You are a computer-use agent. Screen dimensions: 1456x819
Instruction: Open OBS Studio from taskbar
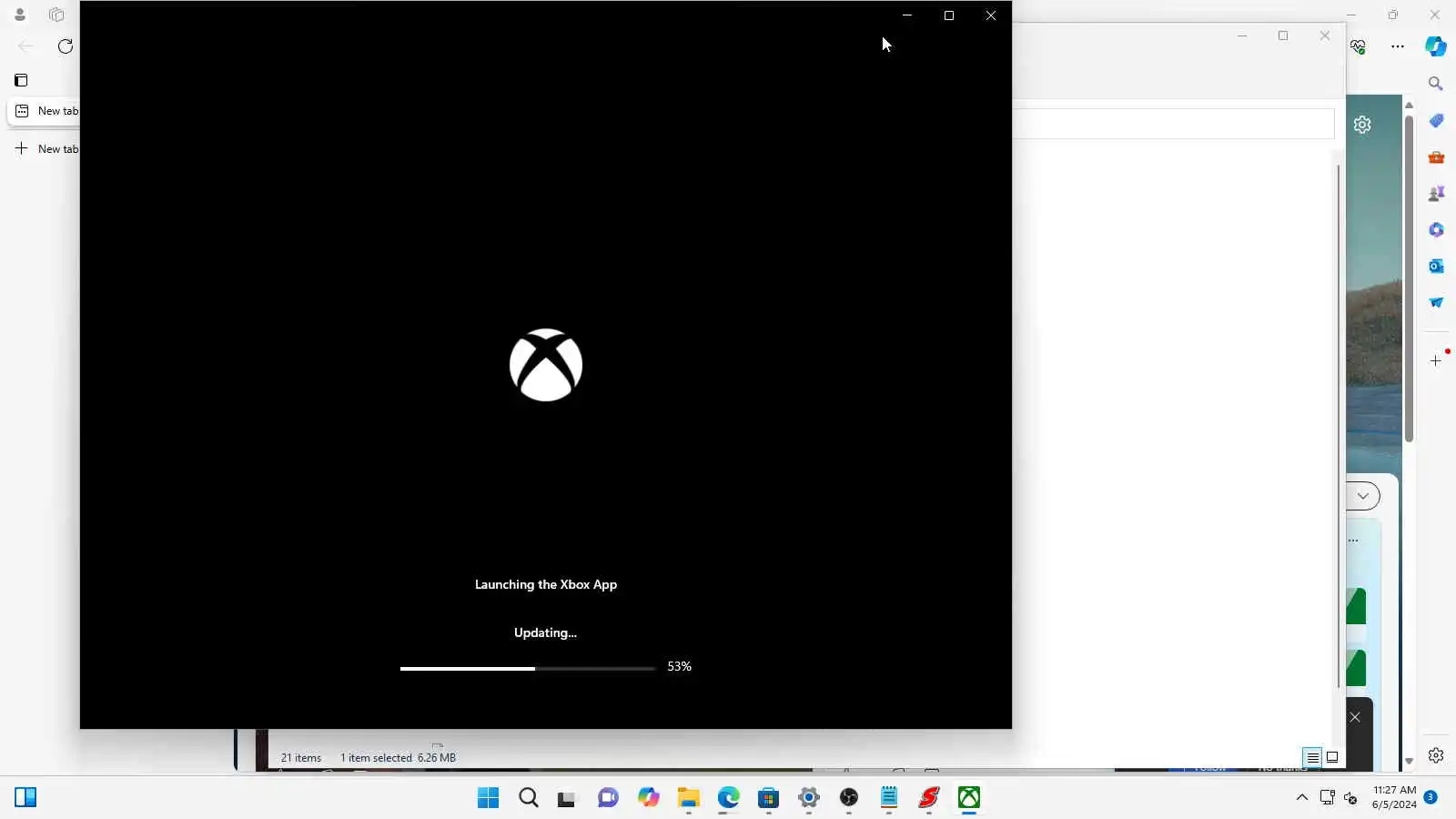pyautogui.click(x=849, y=798)
